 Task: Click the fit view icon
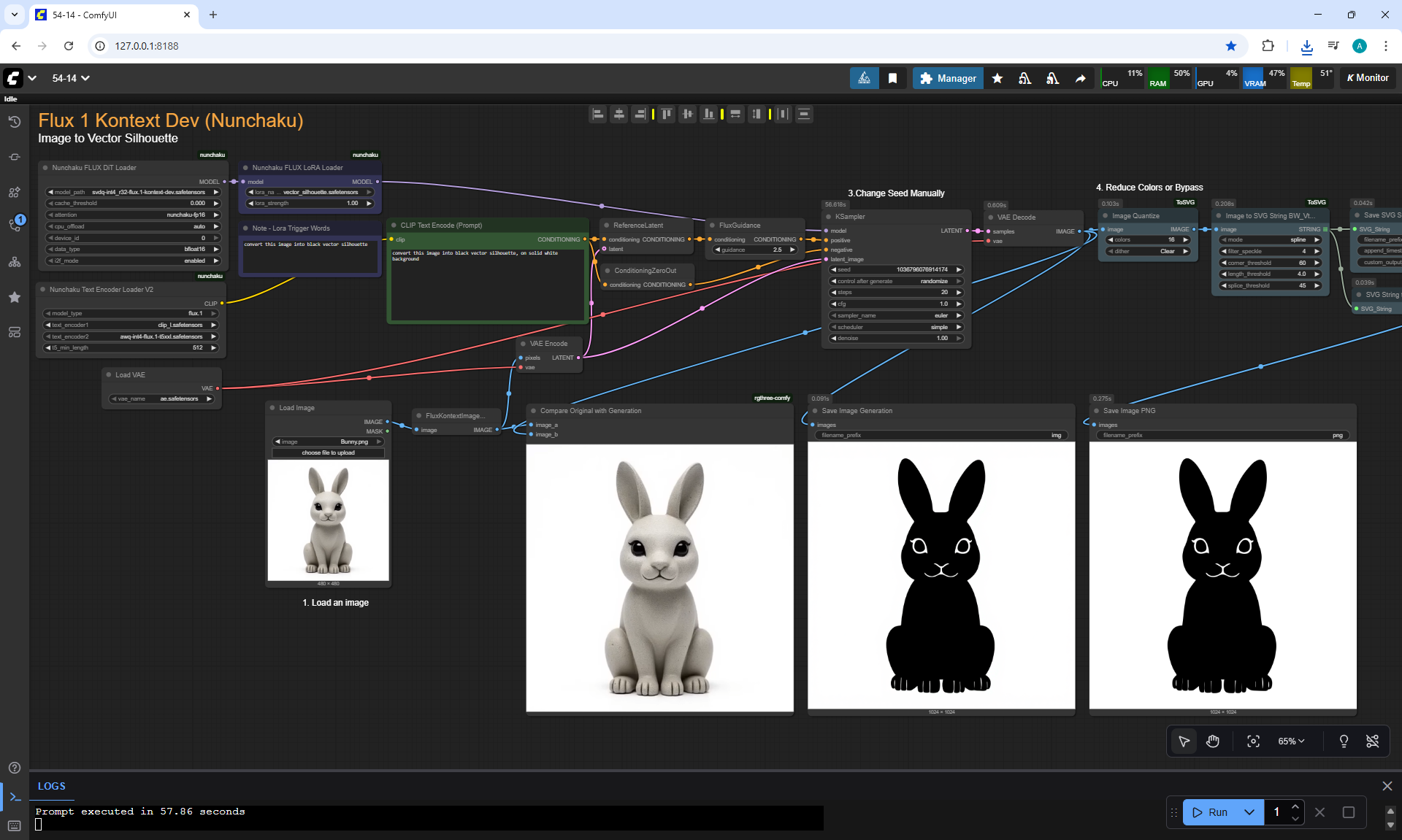[1253, 741]
